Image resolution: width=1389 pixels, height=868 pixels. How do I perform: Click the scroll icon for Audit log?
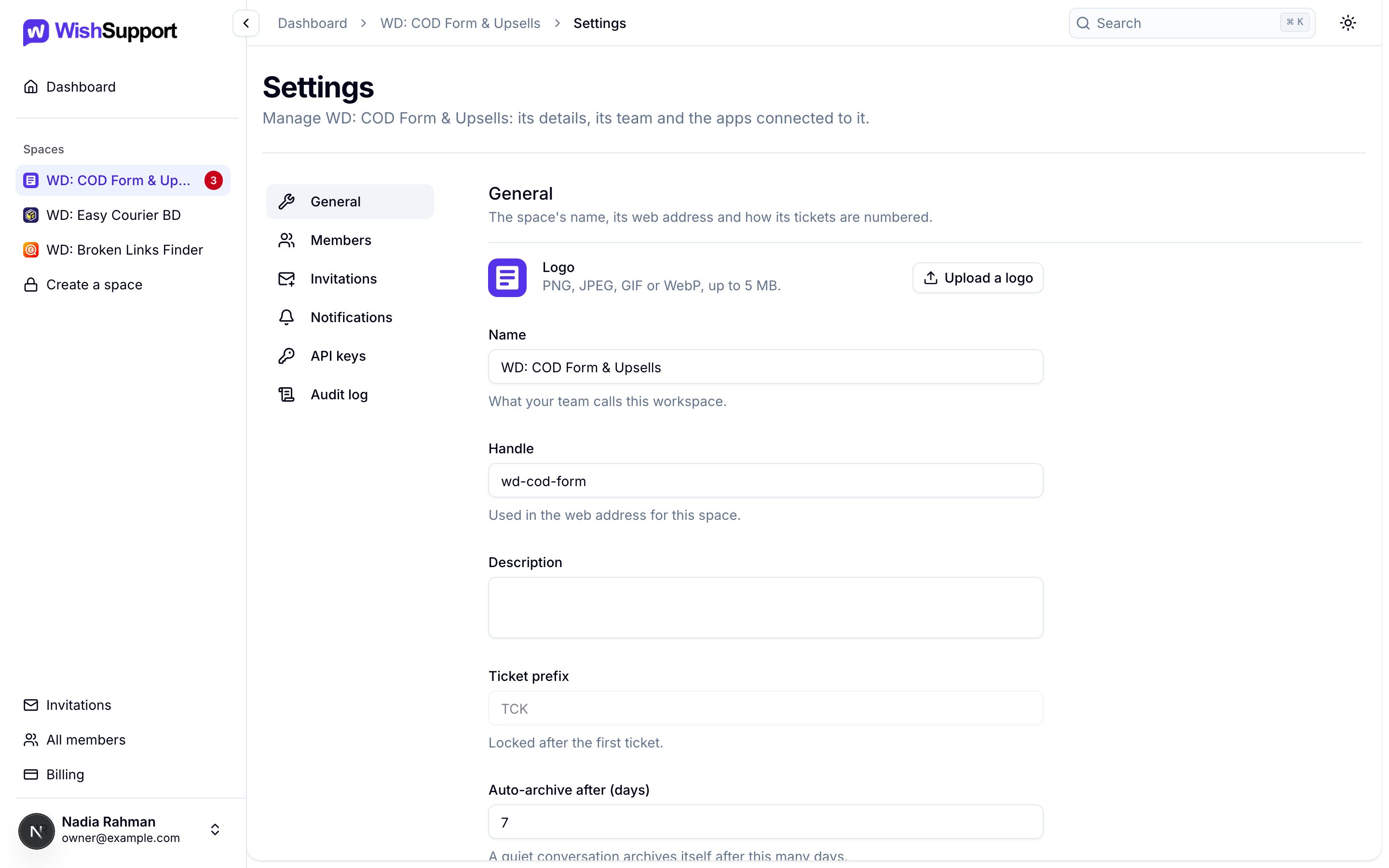point(286,394)
